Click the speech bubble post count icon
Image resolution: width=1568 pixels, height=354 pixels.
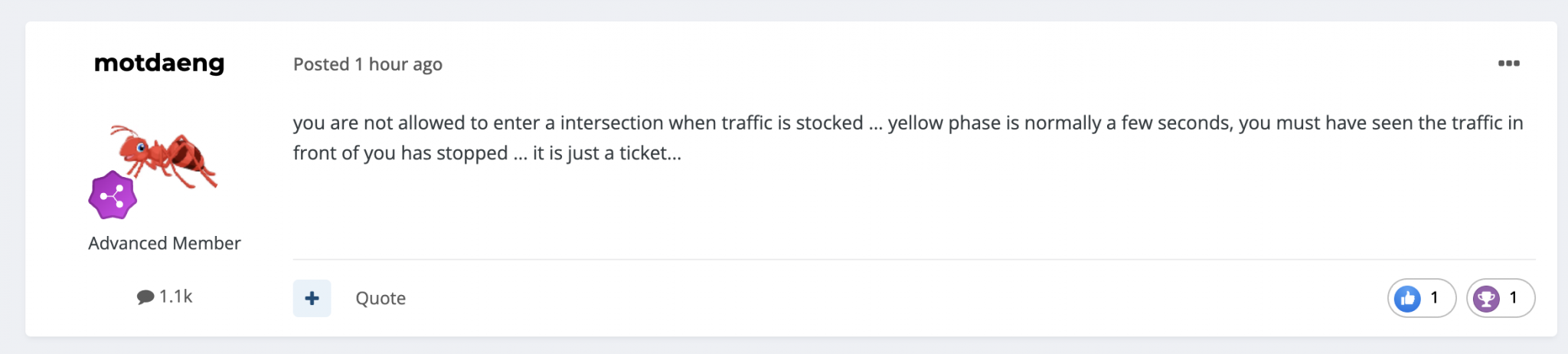(x=145, y=297)
